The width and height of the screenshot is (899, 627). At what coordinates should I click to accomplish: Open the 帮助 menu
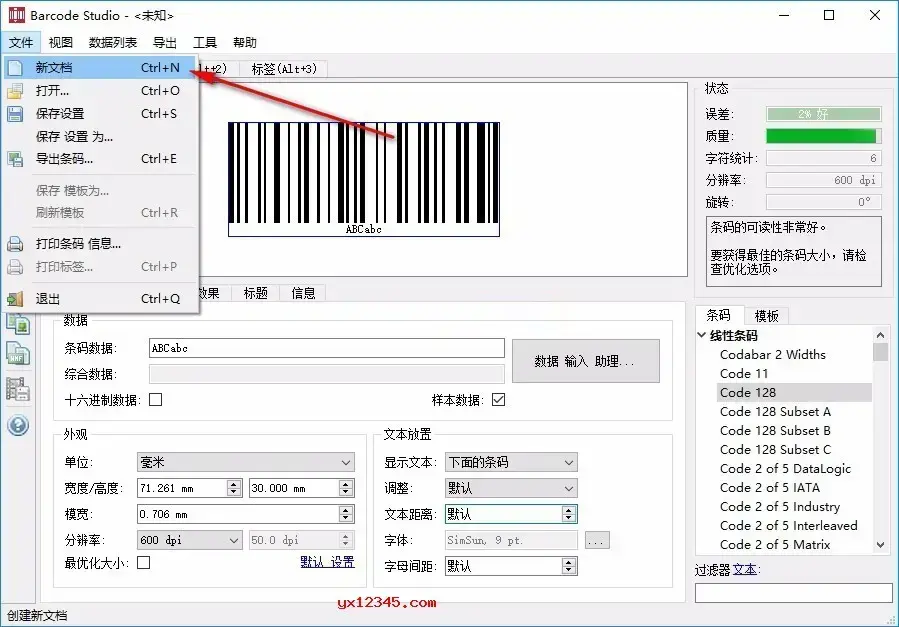245,42
